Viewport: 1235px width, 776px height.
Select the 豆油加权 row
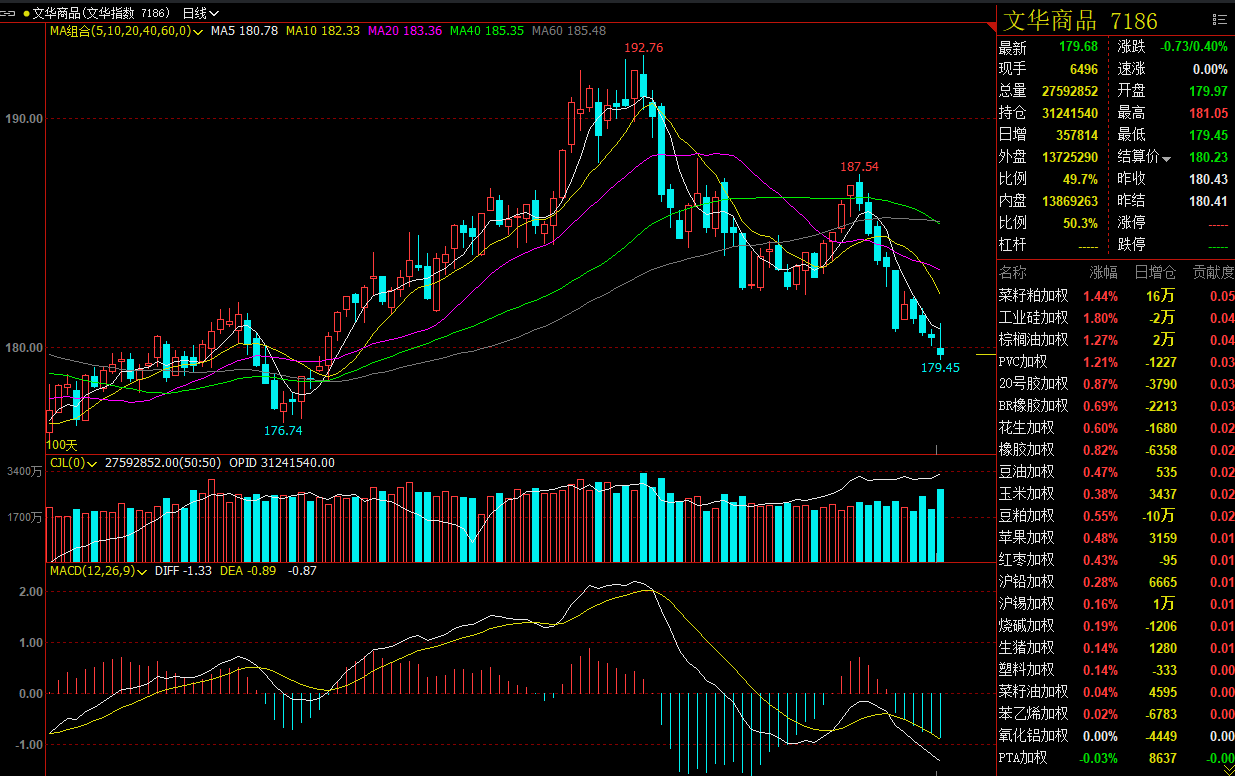click(1116, 472)
